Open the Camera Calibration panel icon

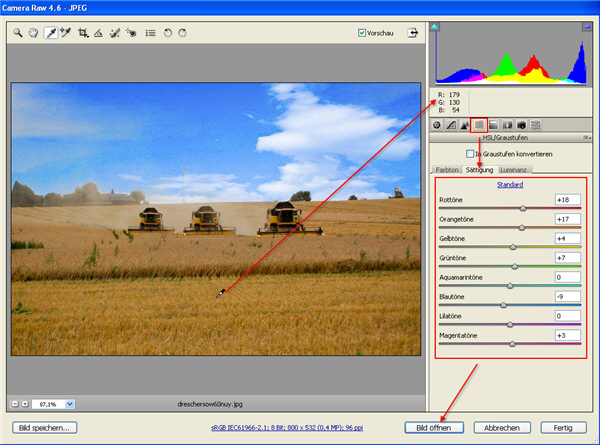[522, 124]
